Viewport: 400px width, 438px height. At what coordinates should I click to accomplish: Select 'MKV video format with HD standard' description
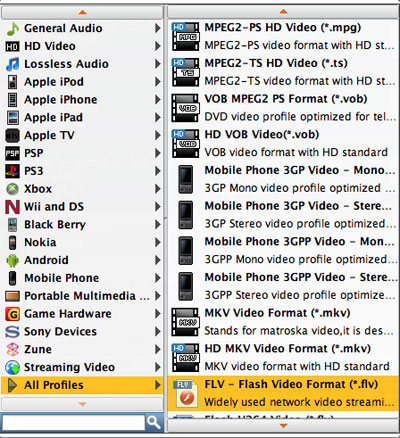click(297, 366)
